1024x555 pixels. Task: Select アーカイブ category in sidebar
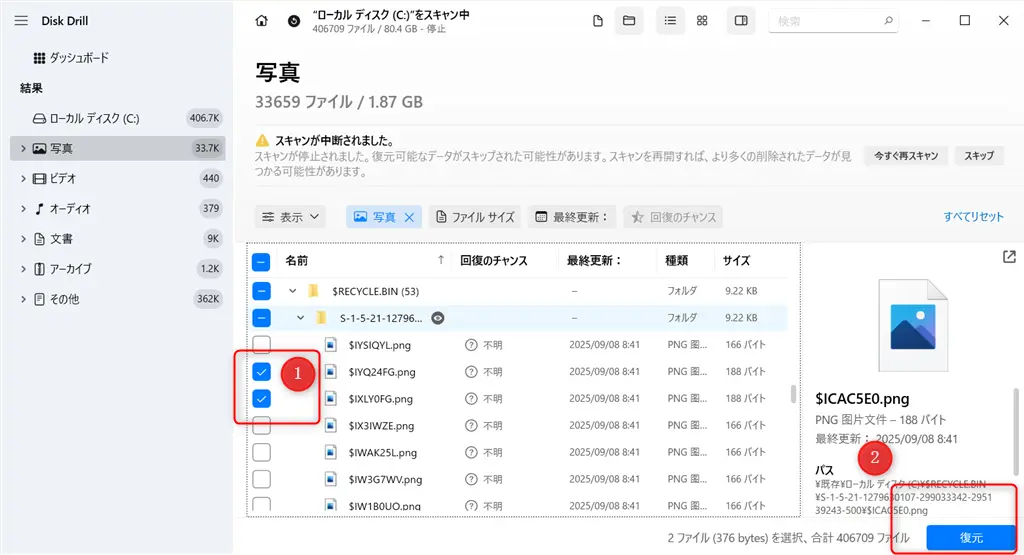pos(118,268)
